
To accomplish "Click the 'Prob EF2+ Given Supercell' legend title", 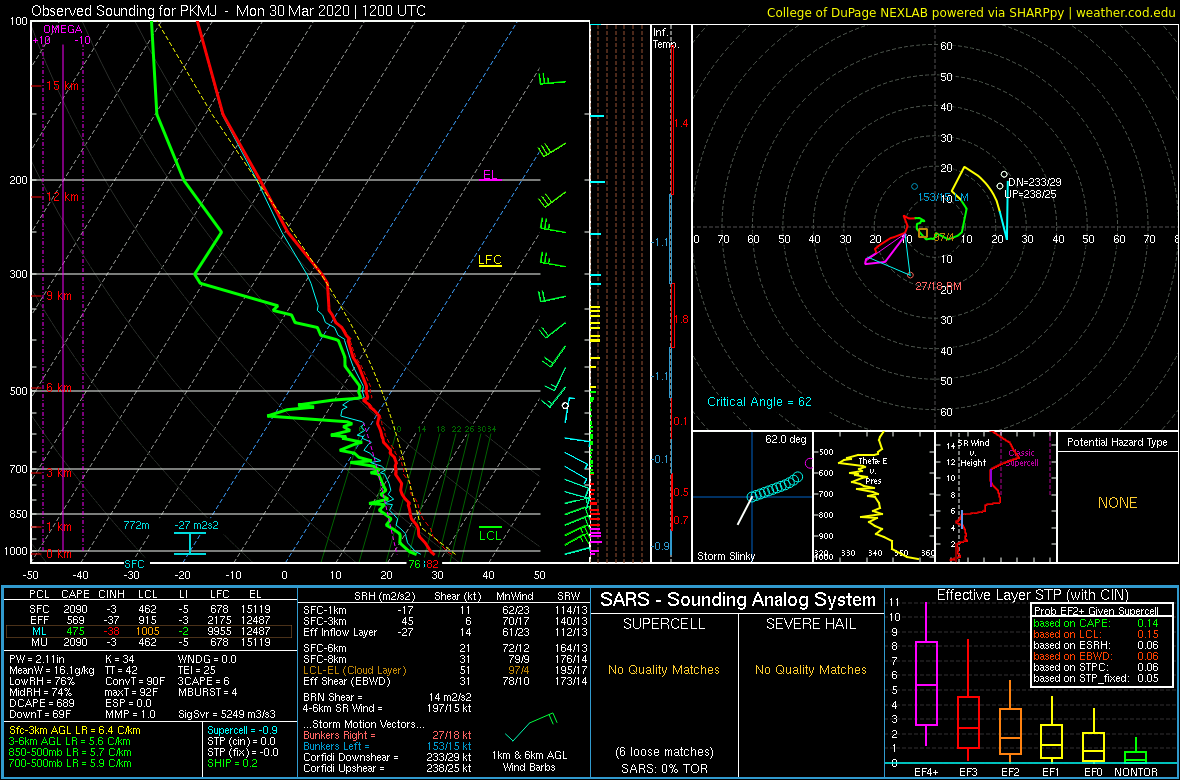I will (1094, 610).
